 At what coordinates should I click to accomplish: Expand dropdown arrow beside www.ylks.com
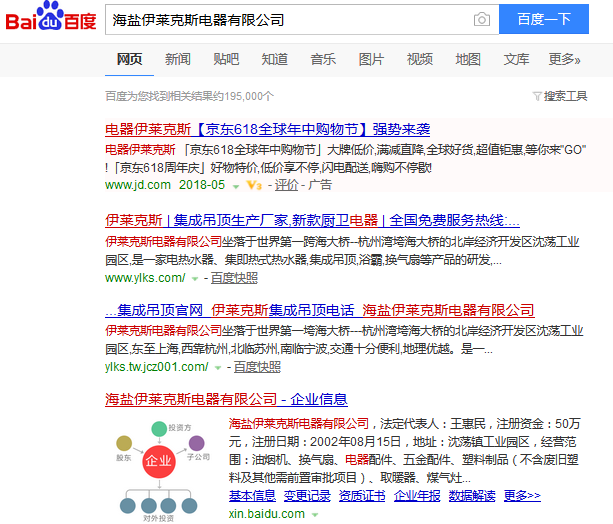195,278
